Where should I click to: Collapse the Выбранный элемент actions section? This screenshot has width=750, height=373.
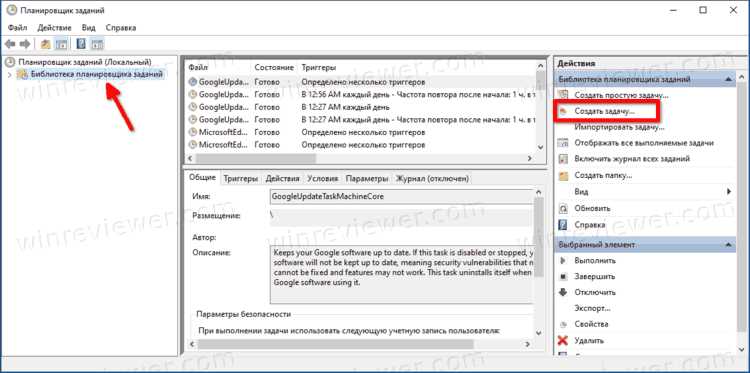pos(728,244)
